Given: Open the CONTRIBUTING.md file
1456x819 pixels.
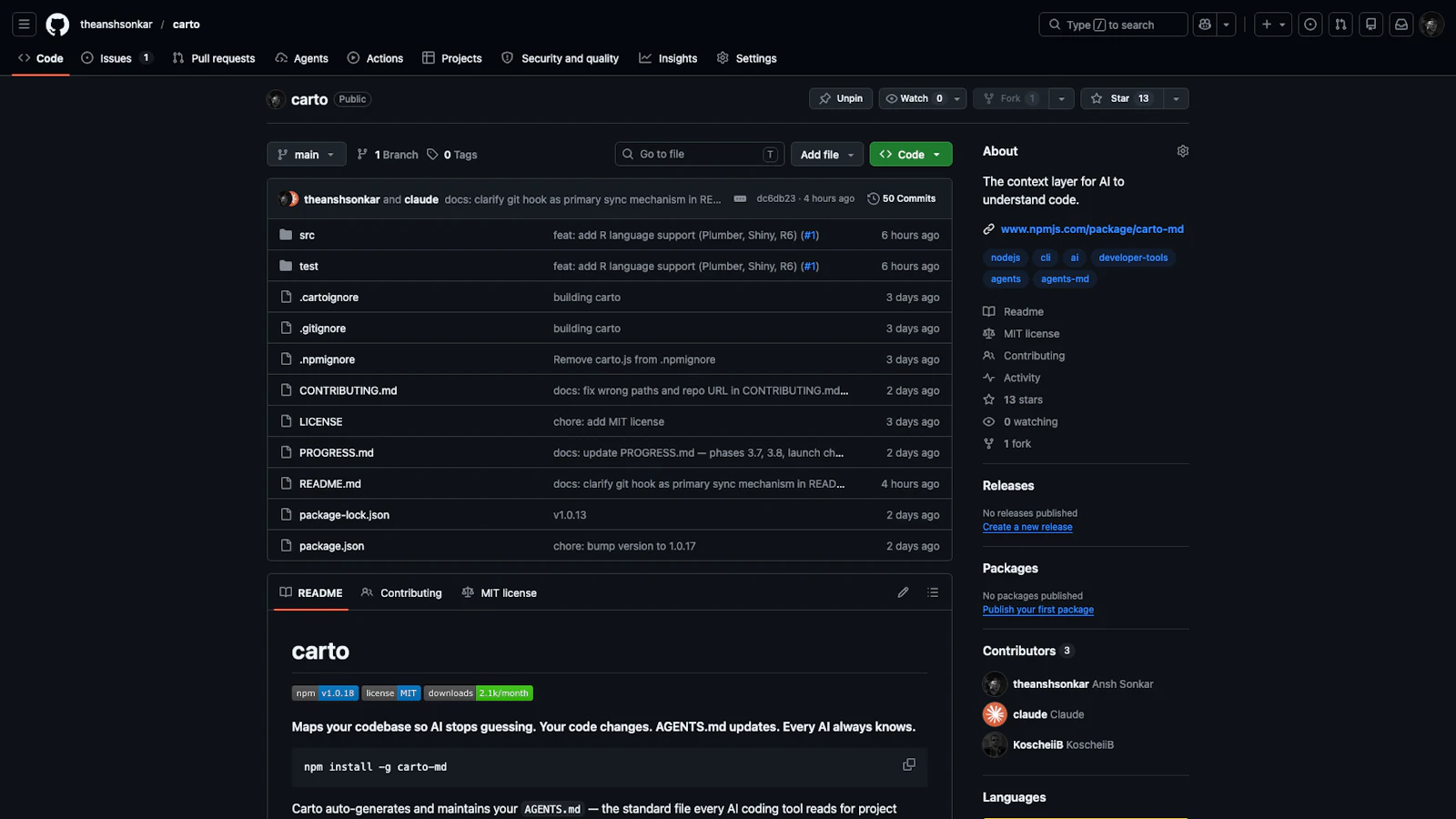Looking at the screenshot, I should [x=348, y=391].
